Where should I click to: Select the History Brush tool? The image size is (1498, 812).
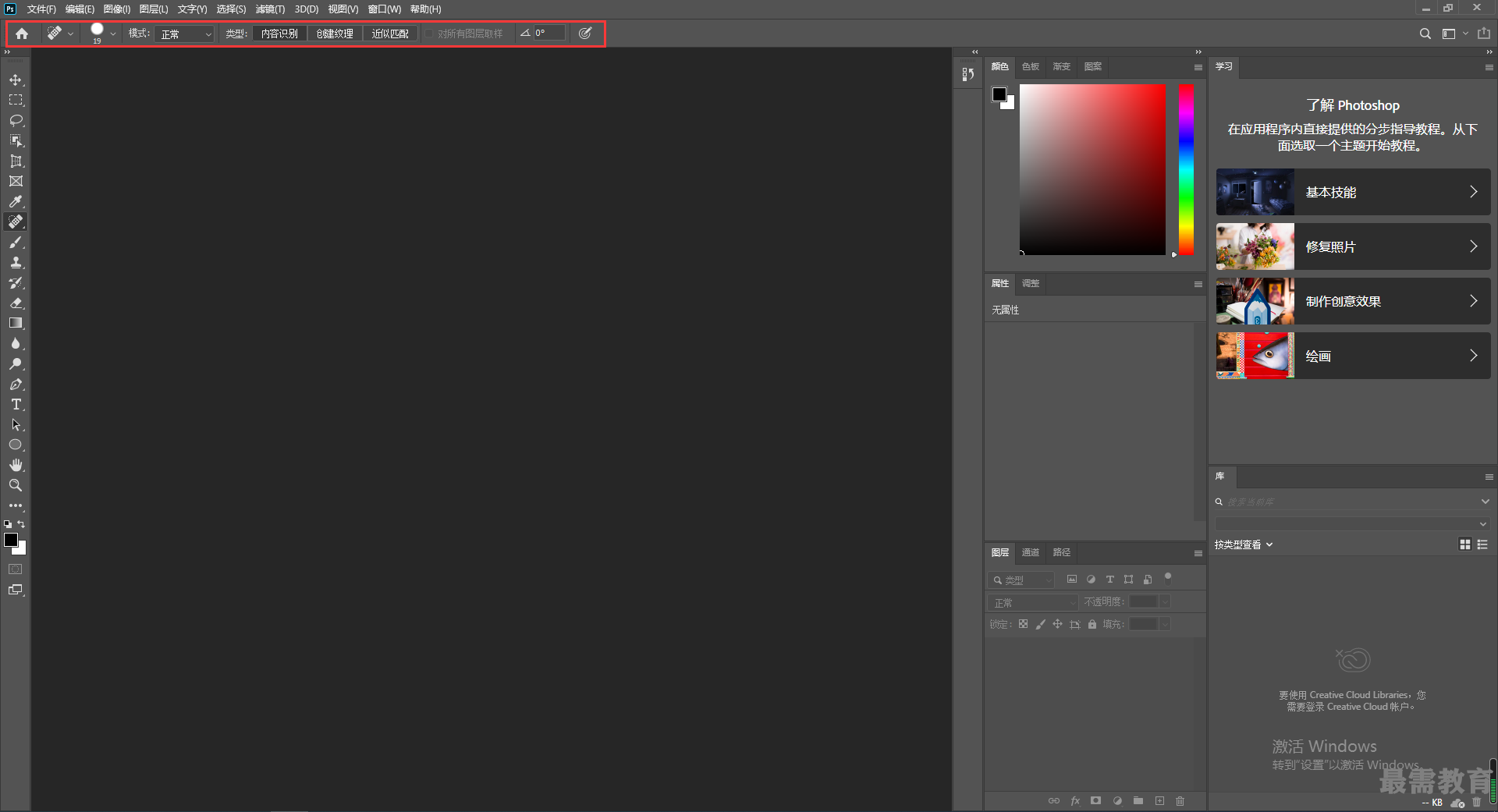(16, 283)
